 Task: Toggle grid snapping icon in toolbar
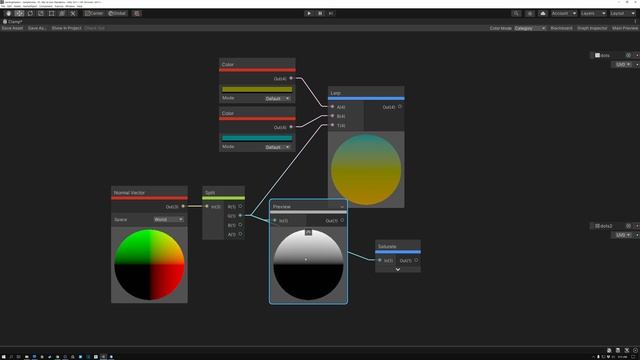pos(137,13)
